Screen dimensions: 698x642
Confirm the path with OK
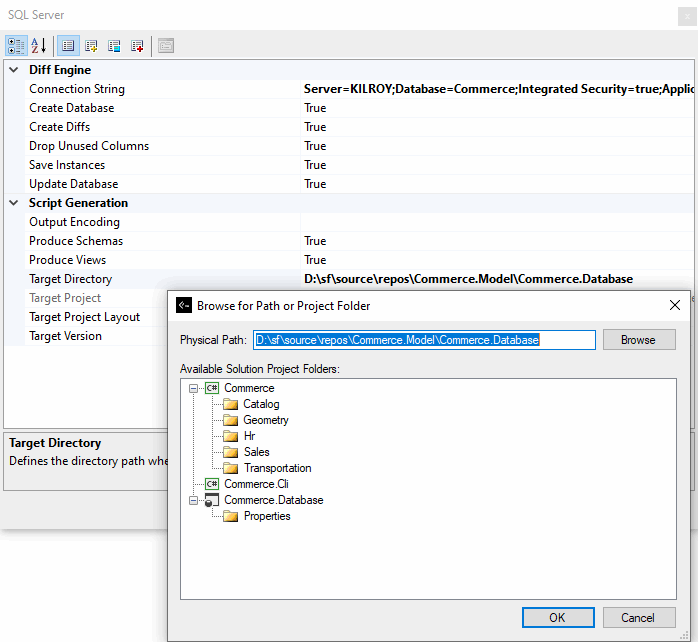[558, 618]
